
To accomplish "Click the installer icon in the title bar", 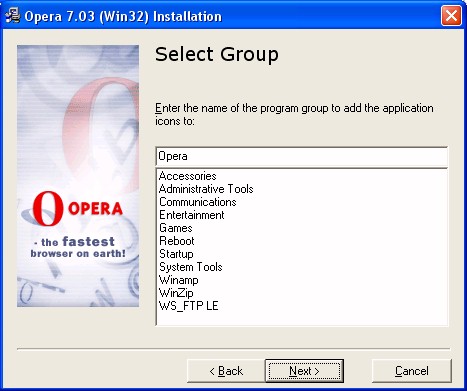I will coord(13,16).
